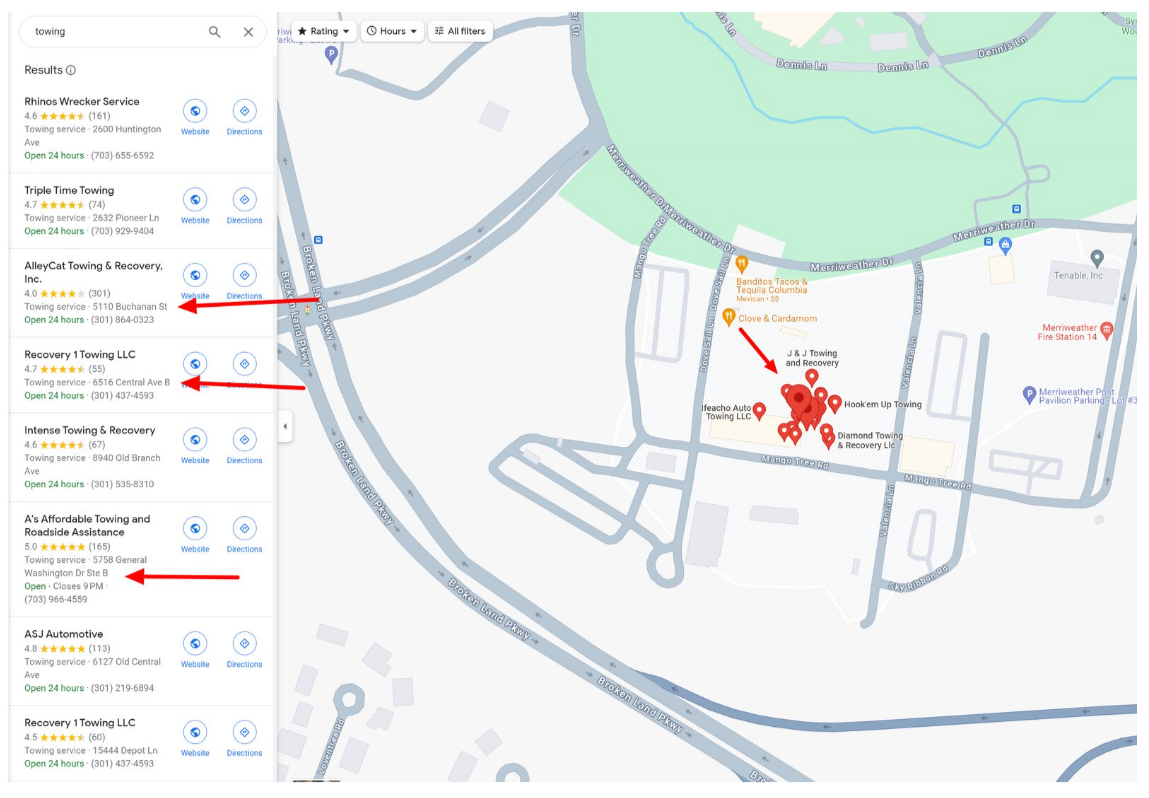Select Intense Towing & Recovery result title

[x=89, y=430]
